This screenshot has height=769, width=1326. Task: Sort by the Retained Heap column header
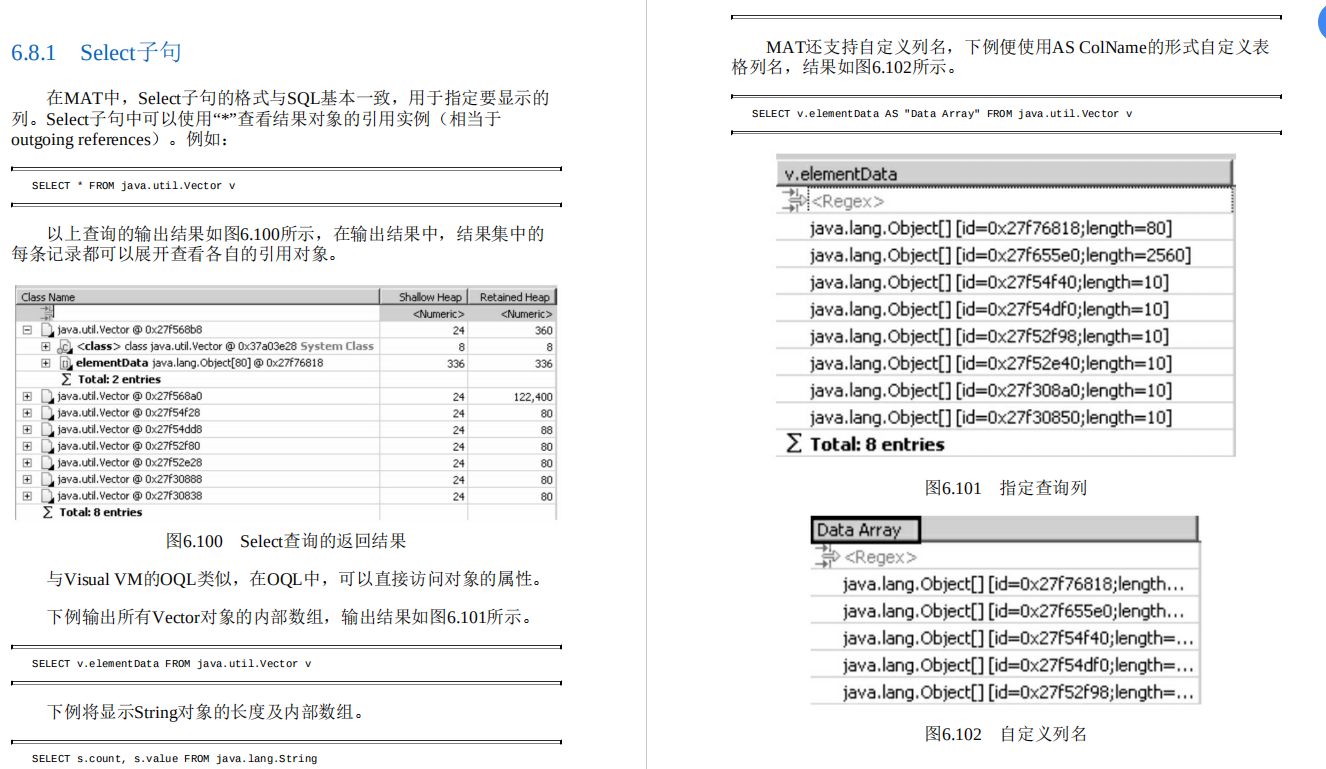(511, 297)
